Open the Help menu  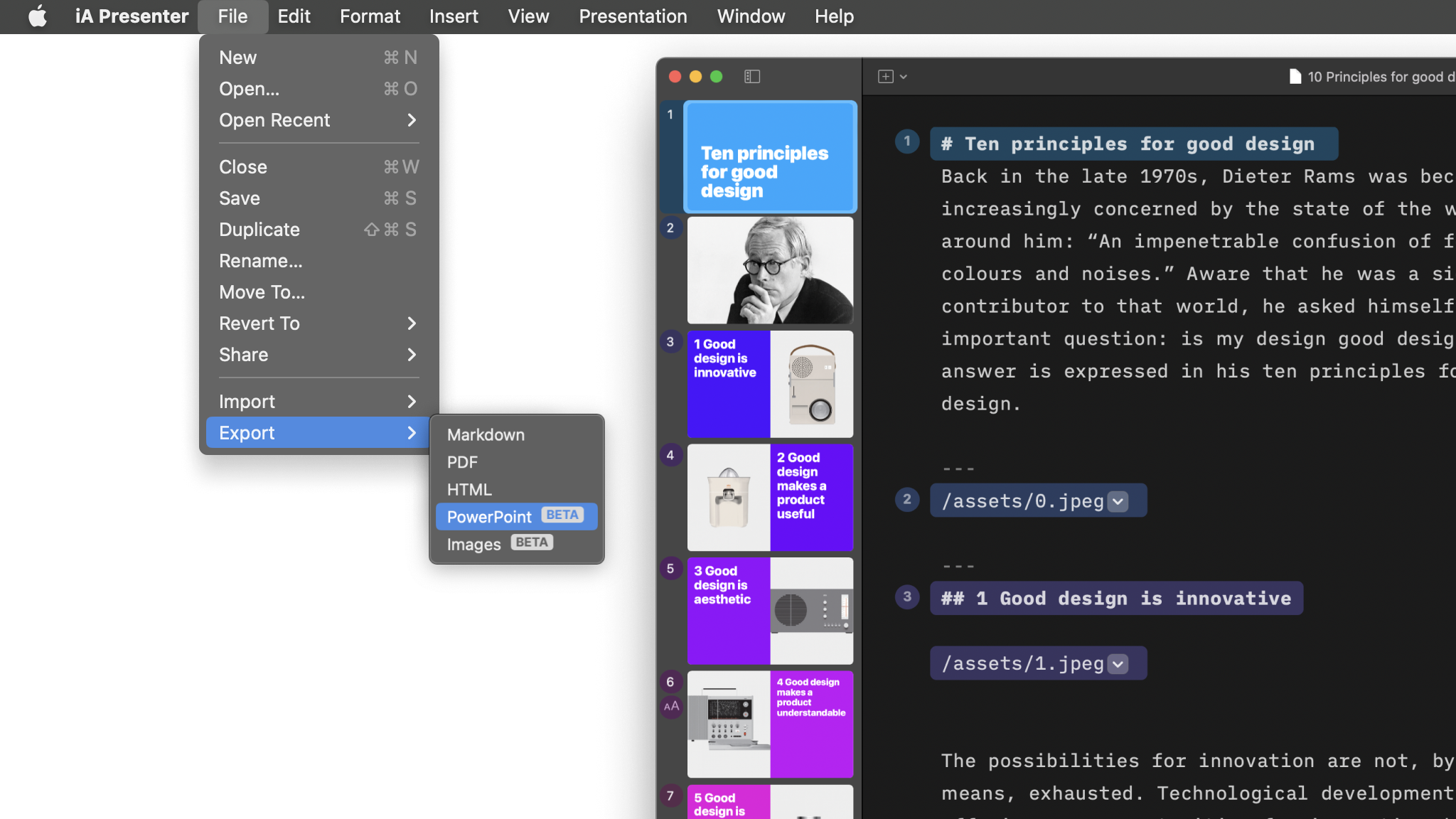(x=834, y=16)
